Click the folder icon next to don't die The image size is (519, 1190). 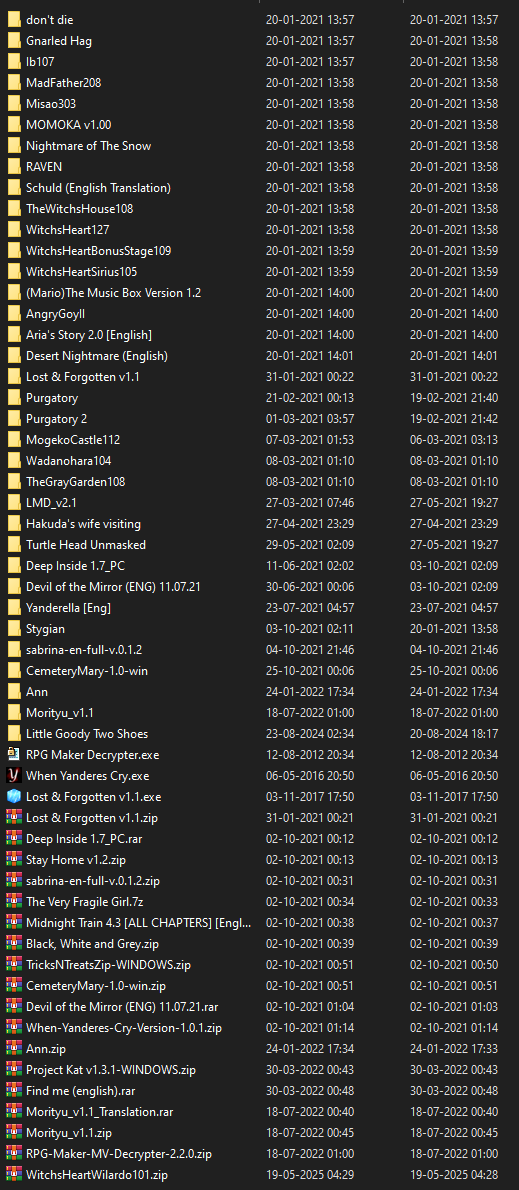(14, 20)
